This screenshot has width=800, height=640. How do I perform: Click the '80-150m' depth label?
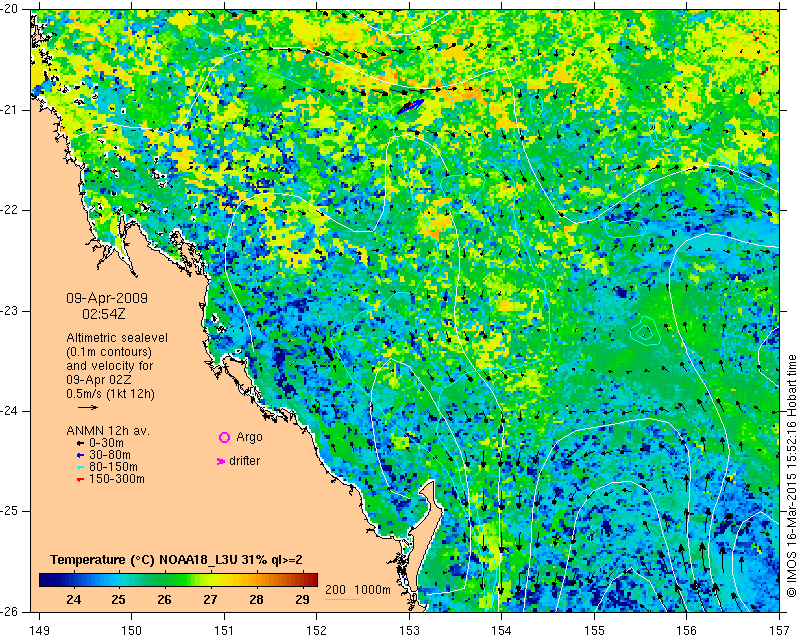[113, 467]
